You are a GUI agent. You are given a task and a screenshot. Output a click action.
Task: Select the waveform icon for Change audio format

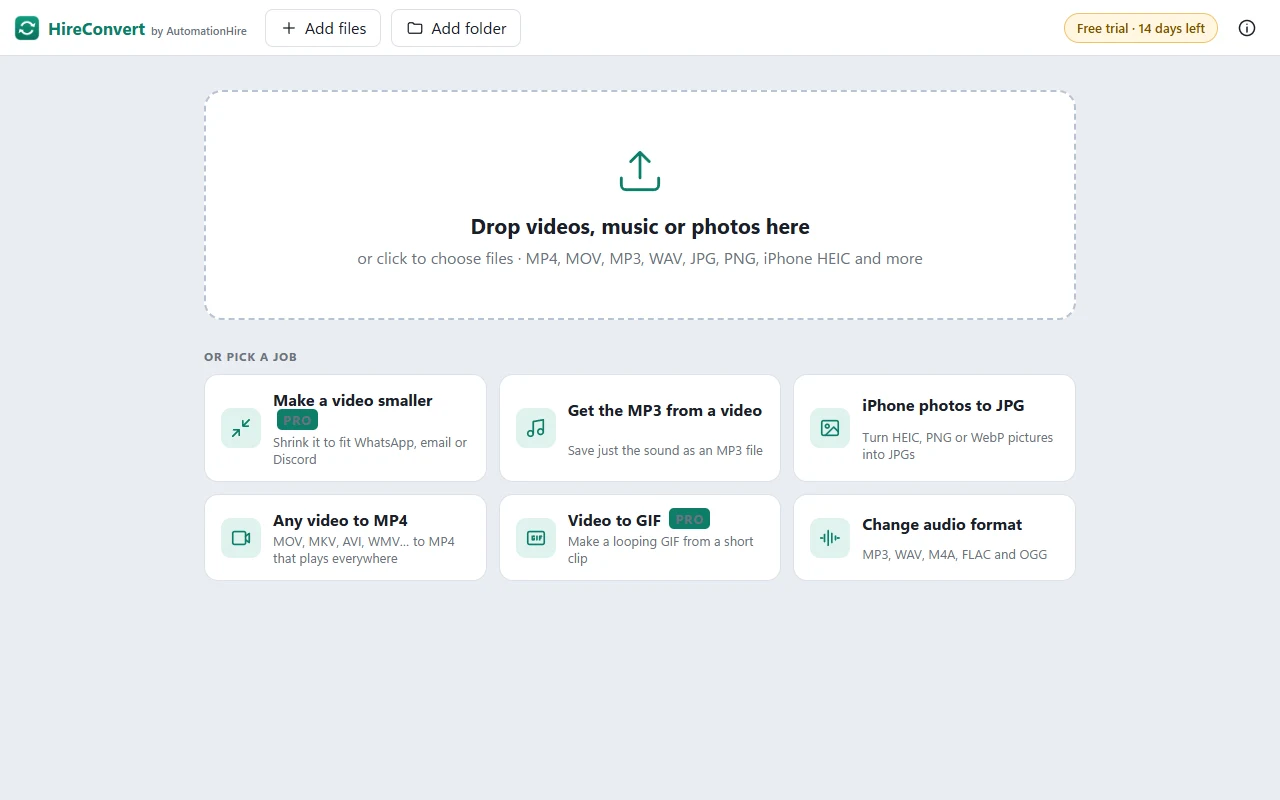point(830,538)
